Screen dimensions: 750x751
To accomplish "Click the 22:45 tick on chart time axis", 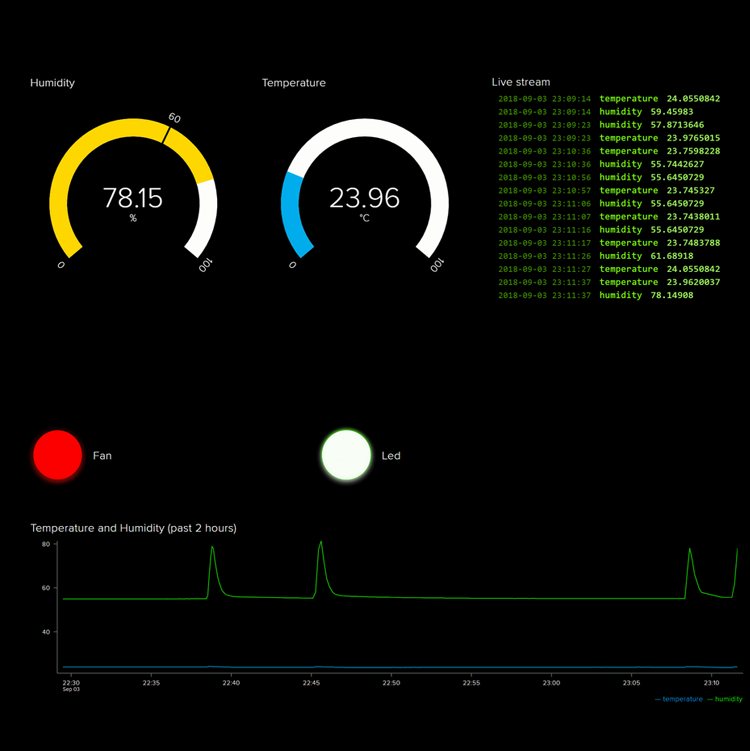I will [x=311, y=684].
